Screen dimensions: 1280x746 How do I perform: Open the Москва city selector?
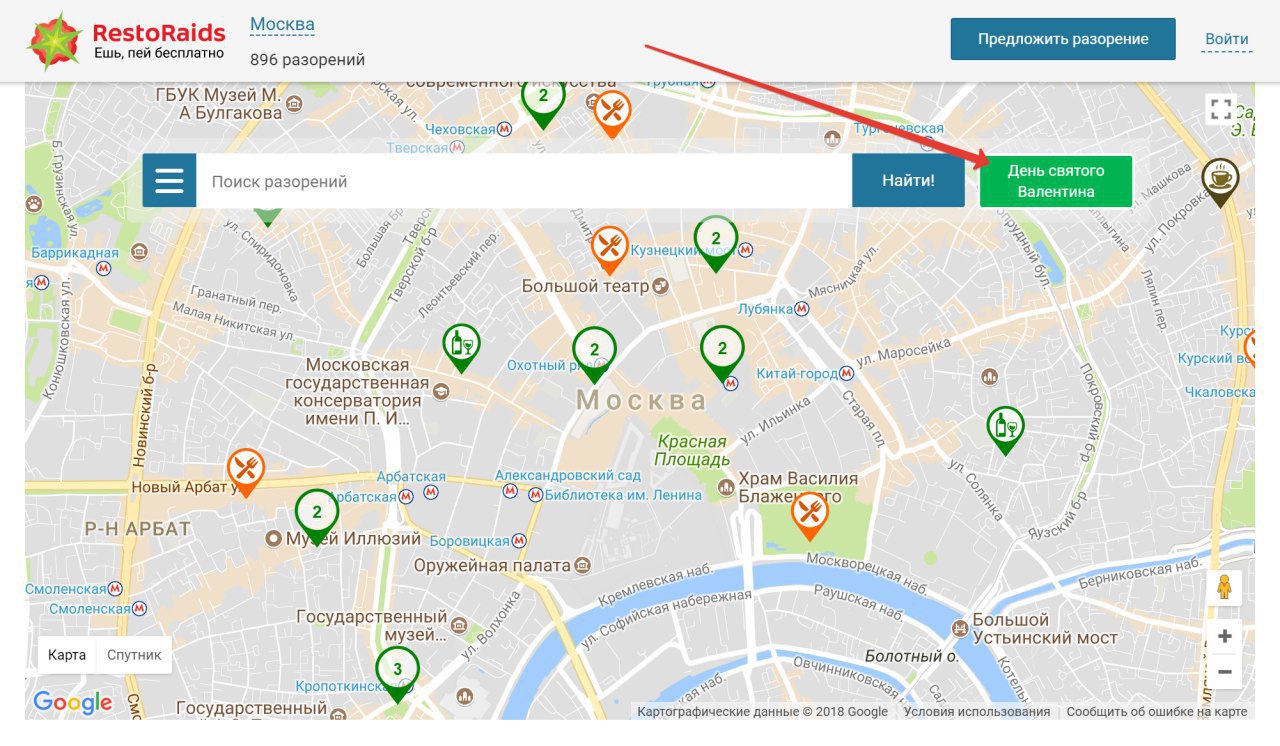coord(282,24)
